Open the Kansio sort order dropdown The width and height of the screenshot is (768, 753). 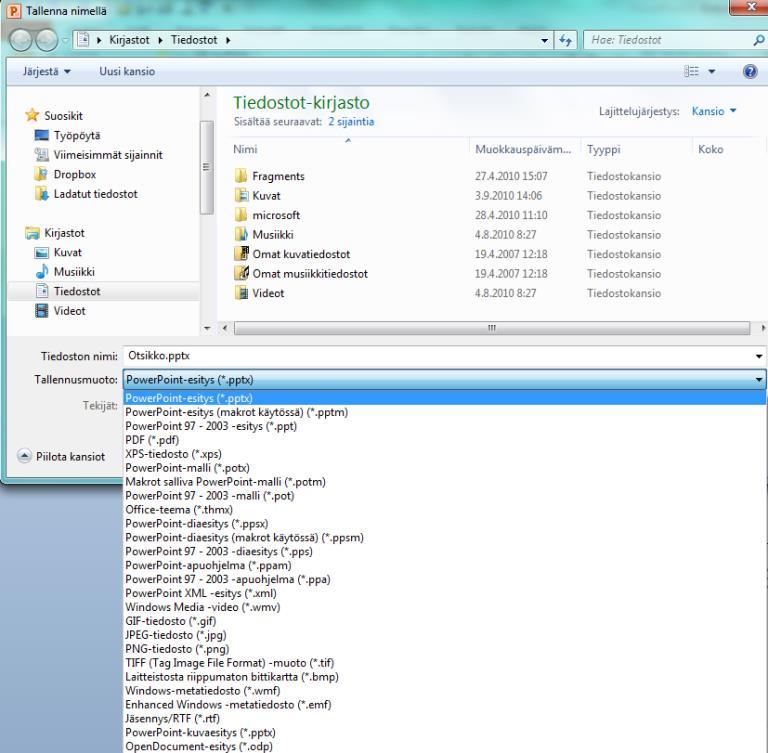coord(714,111)
